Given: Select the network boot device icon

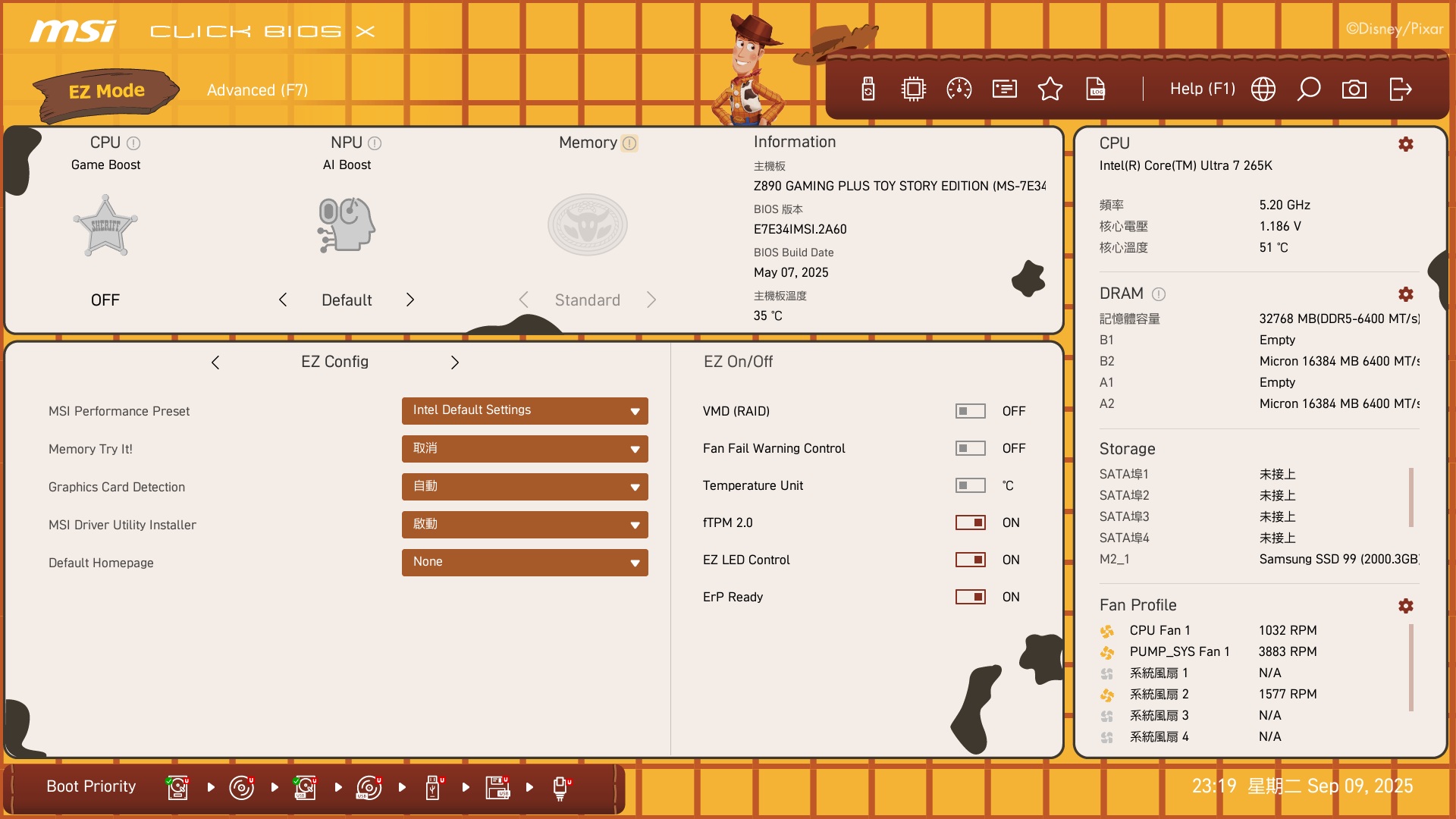Looking at the screenshot, I should (561, 787).
